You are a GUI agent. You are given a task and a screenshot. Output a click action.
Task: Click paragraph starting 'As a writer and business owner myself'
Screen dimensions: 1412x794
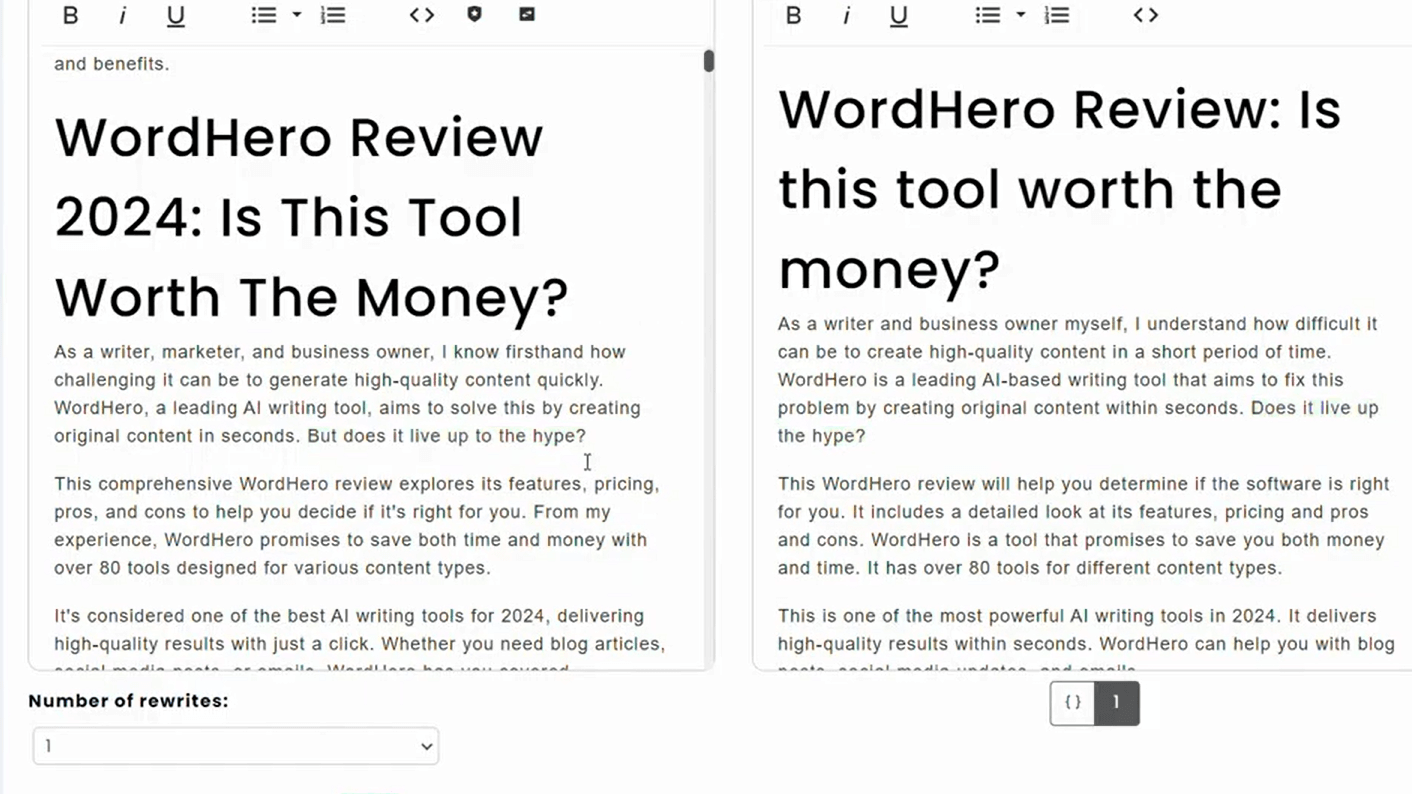tap(1078, 380)
